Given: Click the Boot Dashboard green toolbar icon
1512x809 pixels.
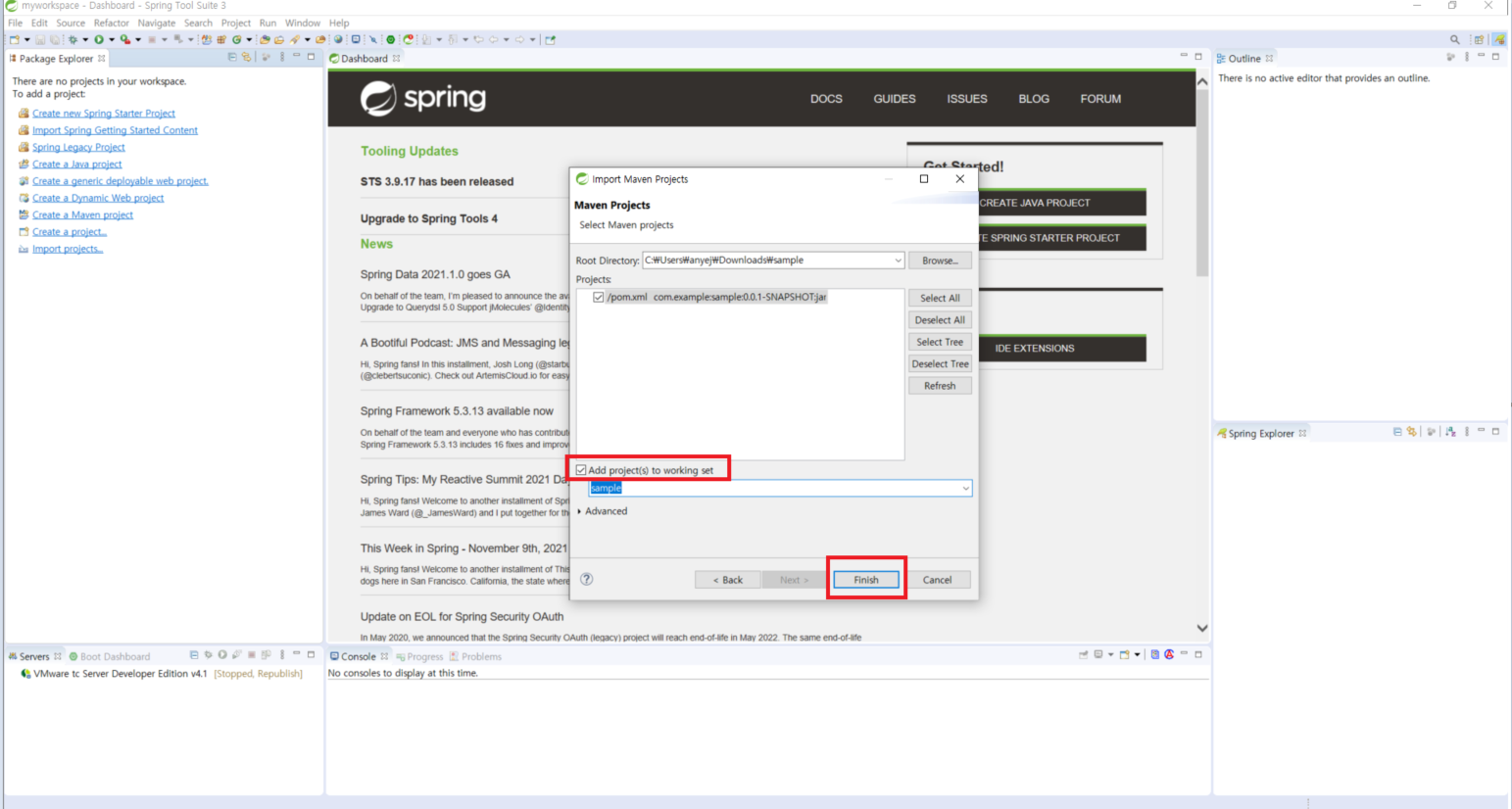Looking at the screenshot, I should click(x=390, y=40).
